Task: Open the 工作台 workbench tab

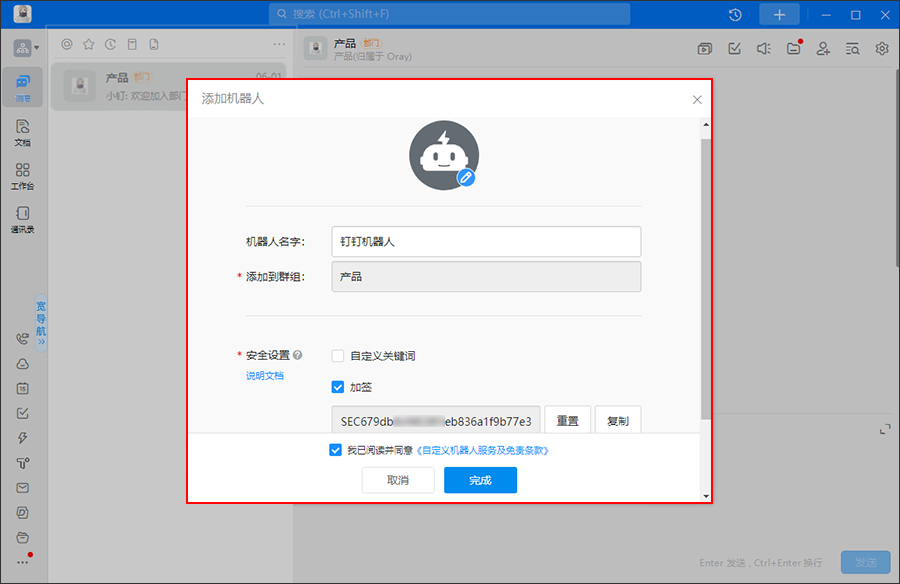Action: tap(22, 176)
